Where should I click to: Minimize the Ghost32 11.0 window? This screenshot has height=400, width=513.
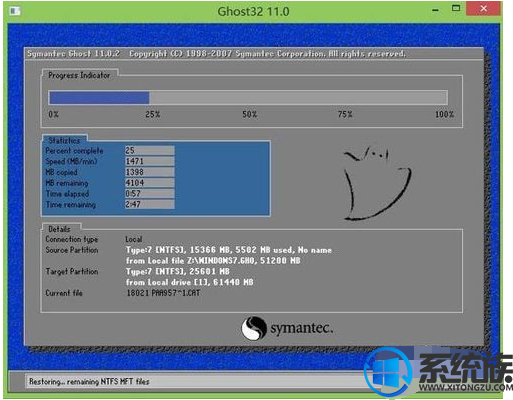(x=435, y=11)
